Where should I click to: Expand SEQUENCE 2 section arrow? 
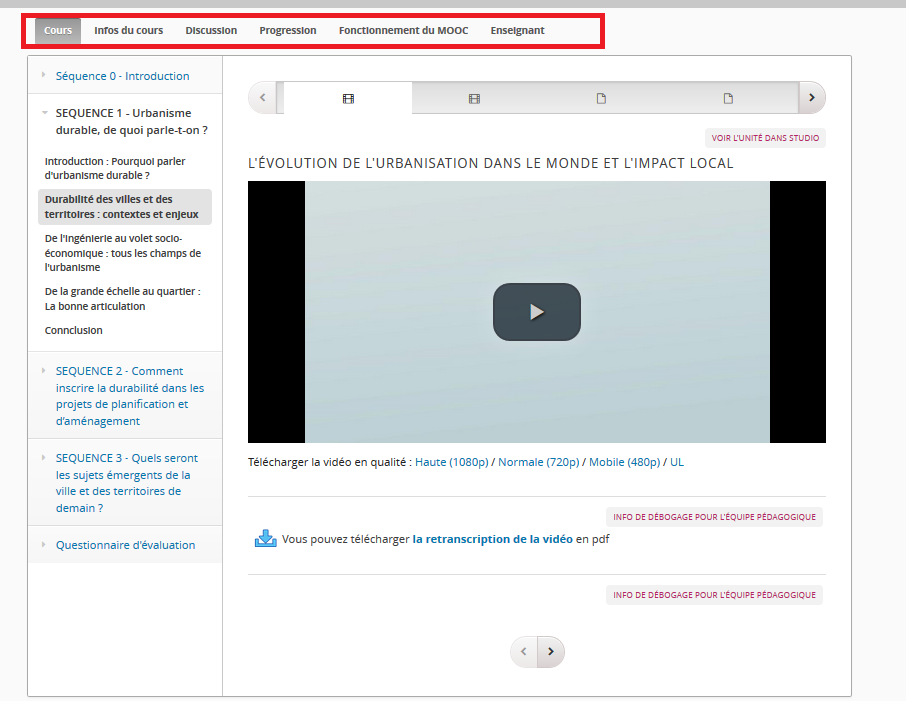(x=44, y=370)
